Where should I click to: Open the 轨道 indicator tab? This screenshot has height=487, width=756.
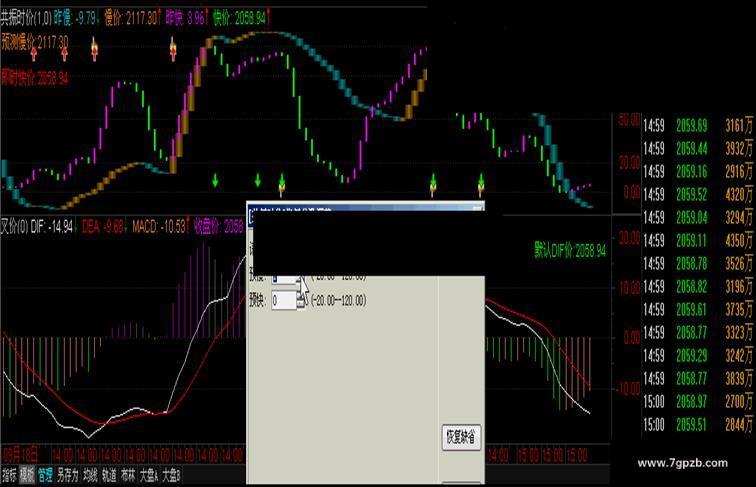(109, 475)
